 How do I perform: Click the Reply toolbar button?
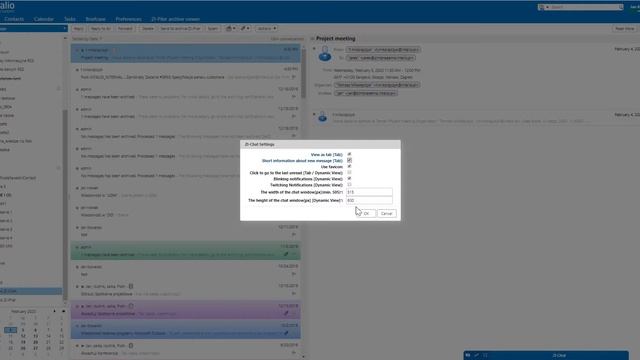click(78, 29)
